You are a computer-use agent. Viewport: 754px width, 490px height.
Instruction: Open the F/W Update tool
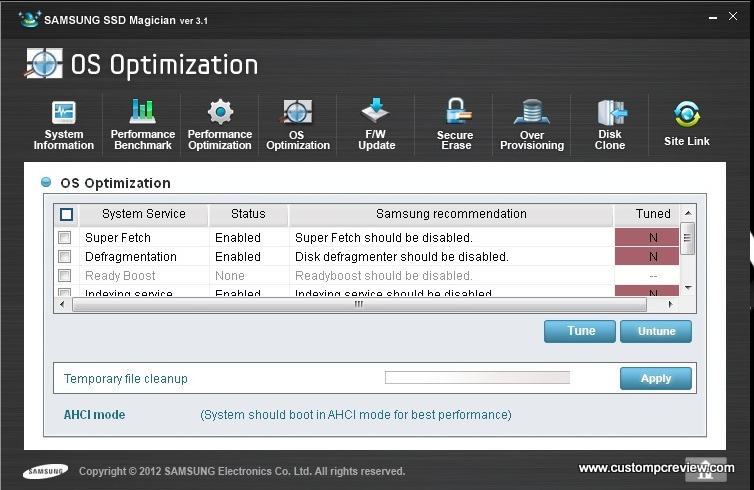click(x=376, y=126)
